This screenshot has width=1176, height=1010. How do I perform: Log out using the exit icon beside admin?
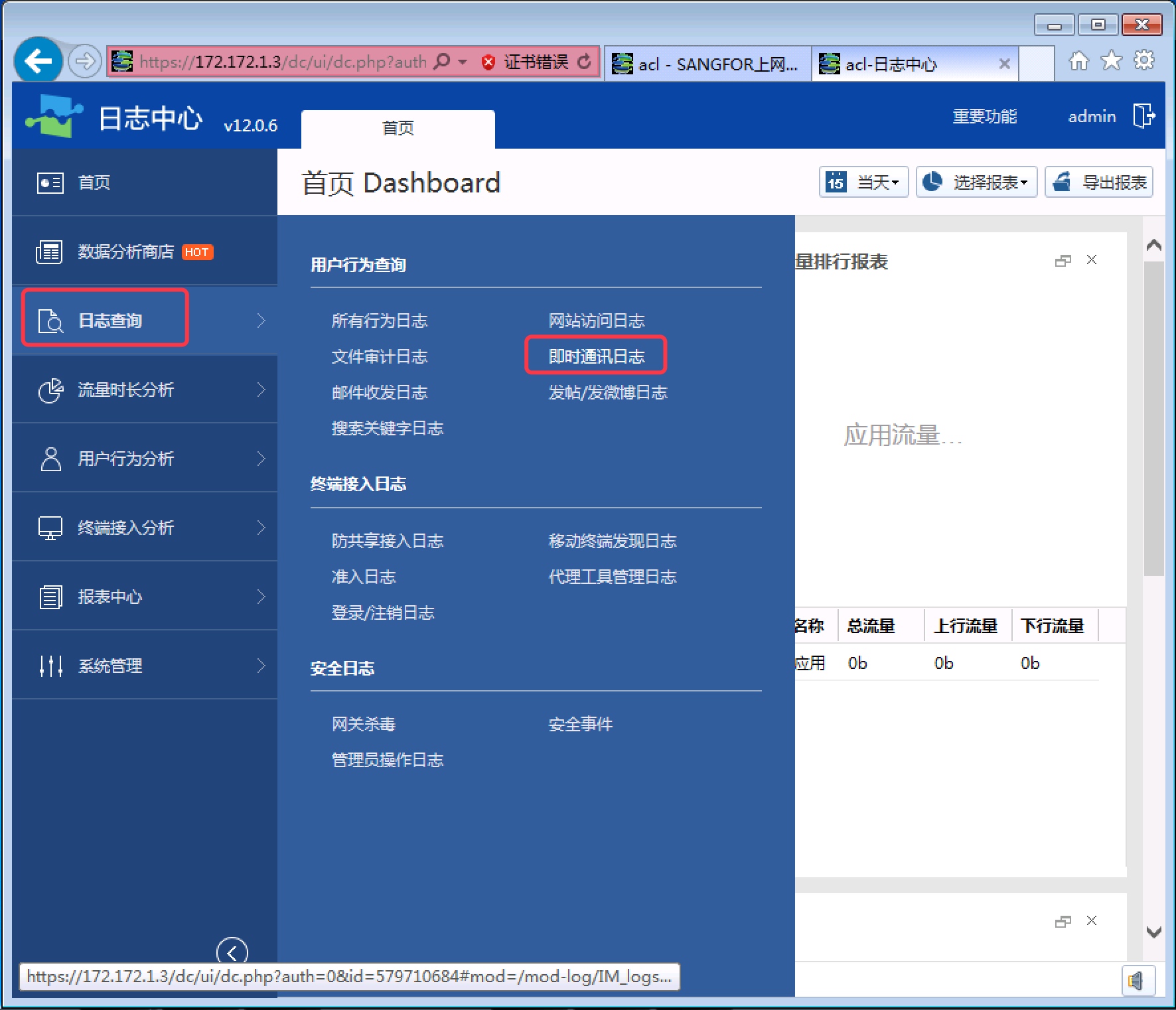coord(1144,115)
